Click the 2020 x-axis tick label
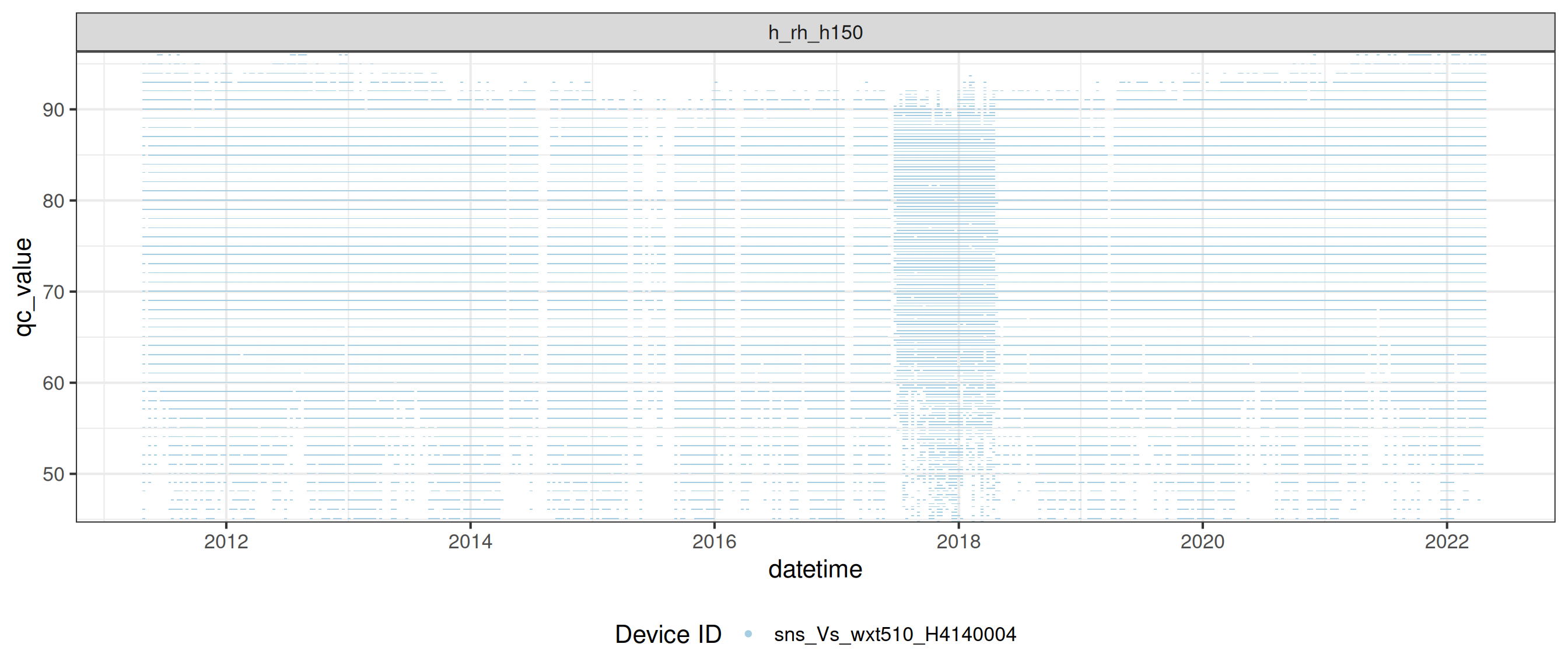 click(1202, 541)
